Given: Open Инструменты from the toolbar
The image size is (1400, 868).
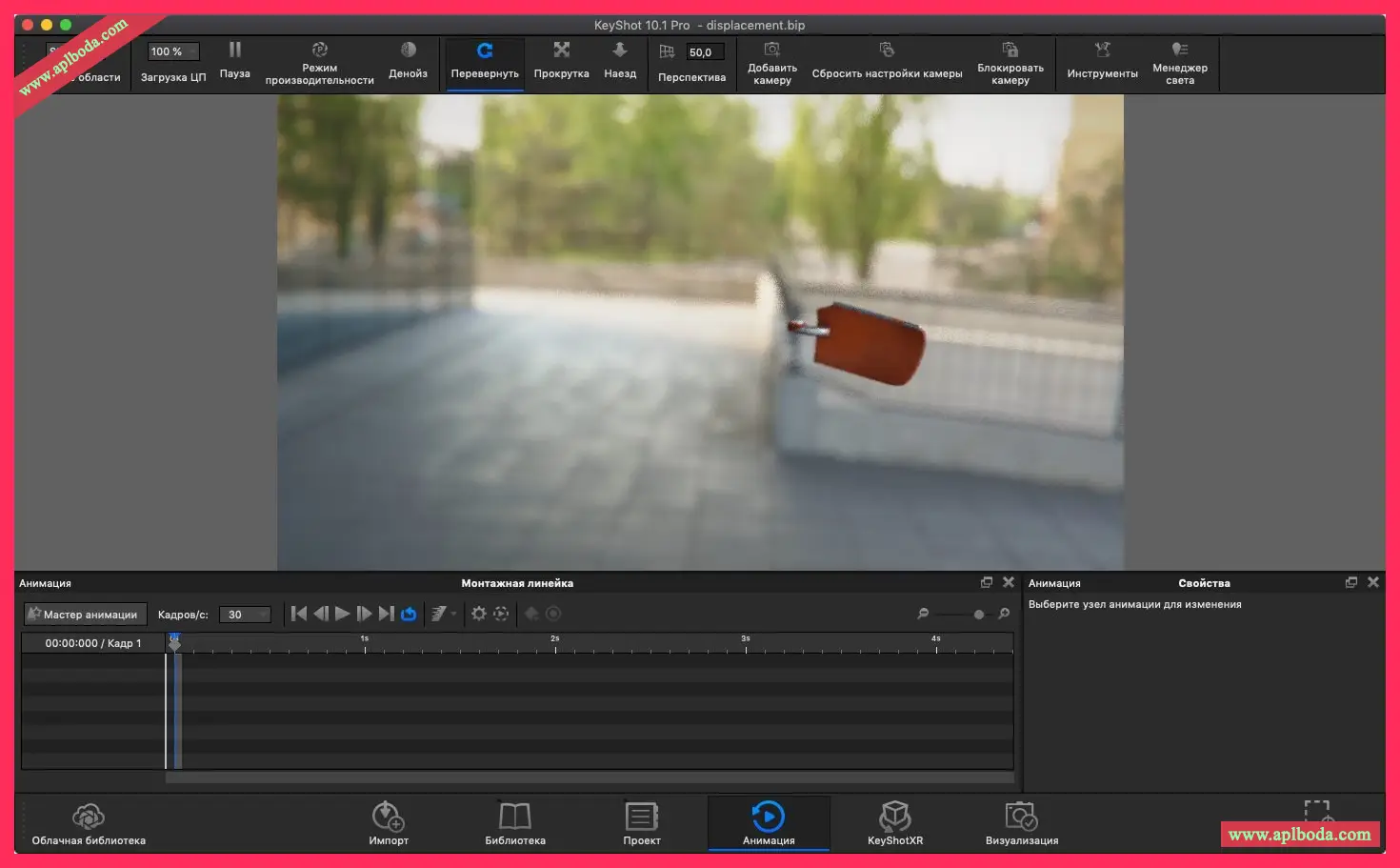Looking at the screenshot, I should [1102, 50].
